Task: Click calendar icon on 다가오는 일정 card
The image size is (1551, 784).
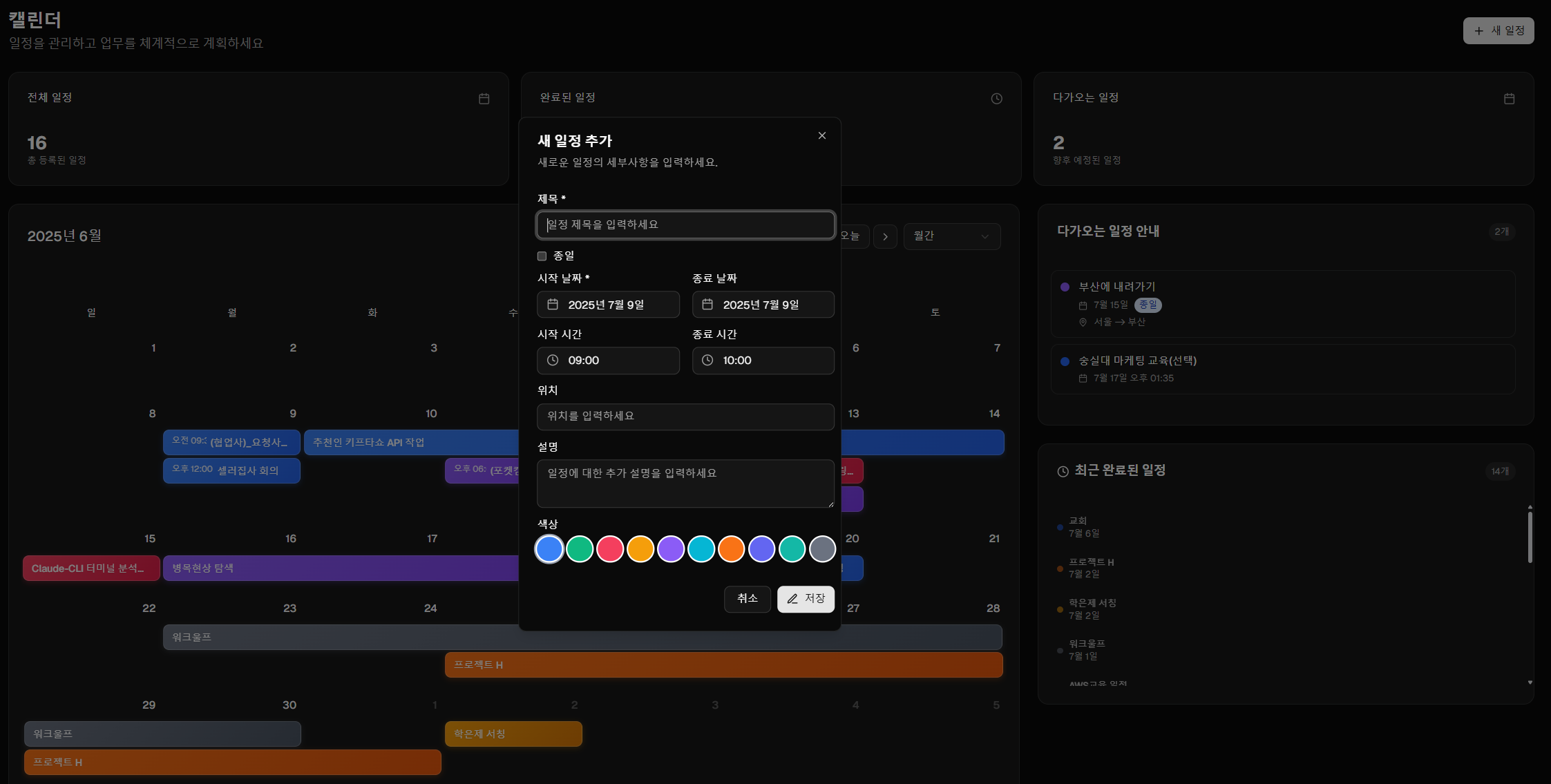Action: [1509, 99]
